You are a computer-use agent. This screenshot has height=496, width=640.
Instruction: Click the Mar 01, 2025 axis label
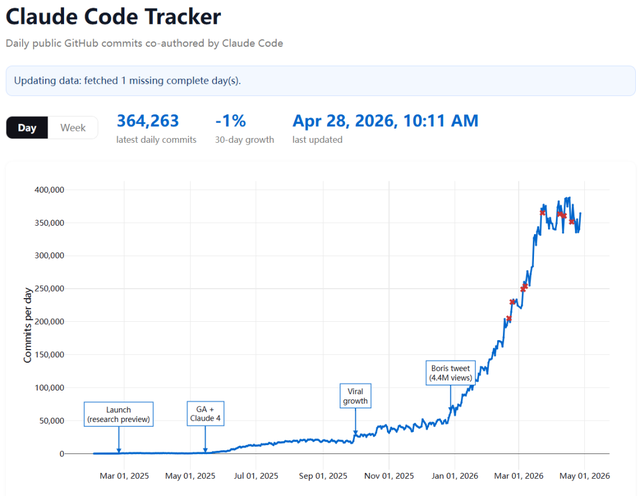pos(124,476)
